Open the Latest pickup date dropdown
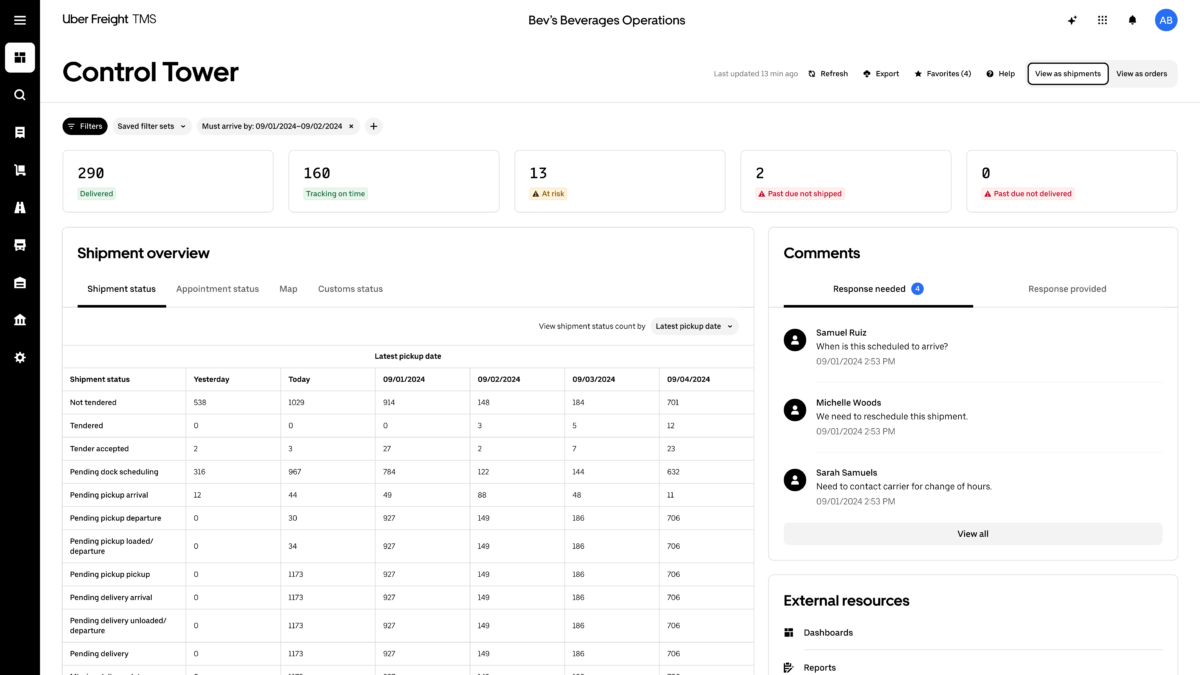Viewport: 1200px width, 675px height. tap(695, 326)
